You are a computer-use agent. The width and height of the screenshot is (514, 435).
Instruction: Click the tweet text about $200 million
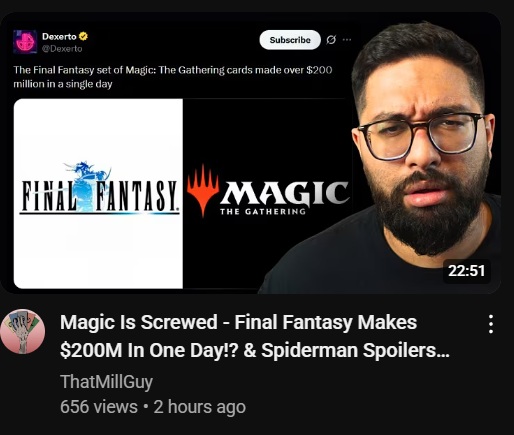pyautogui.click(x=173, y=77)
